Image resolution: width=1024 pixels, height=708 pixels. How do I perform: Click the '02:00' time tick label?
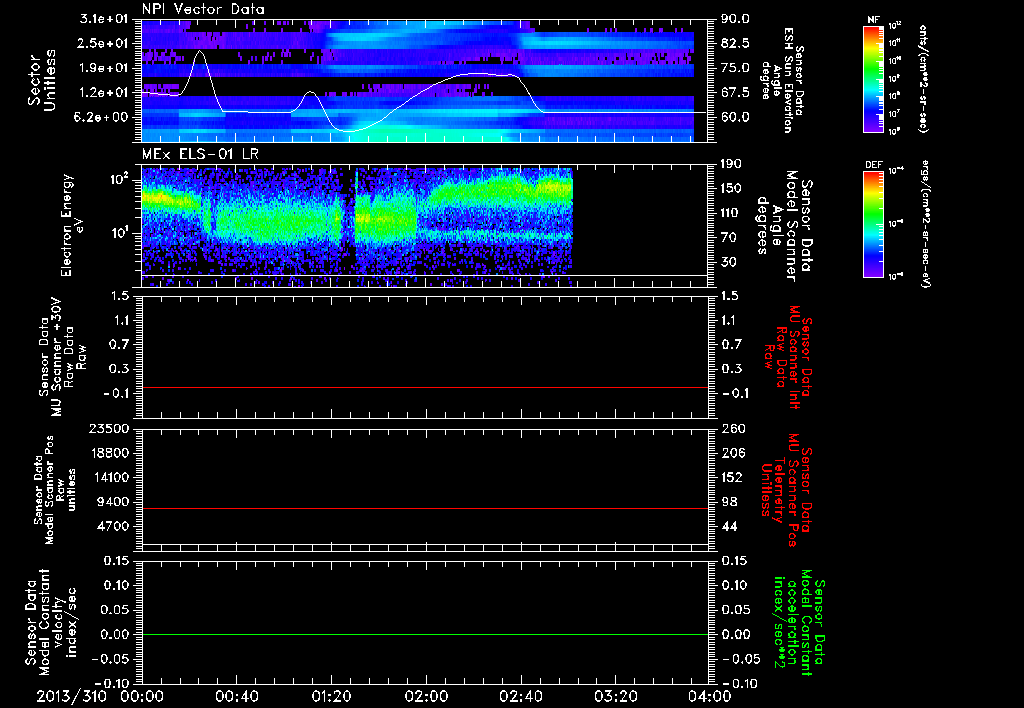426,696
